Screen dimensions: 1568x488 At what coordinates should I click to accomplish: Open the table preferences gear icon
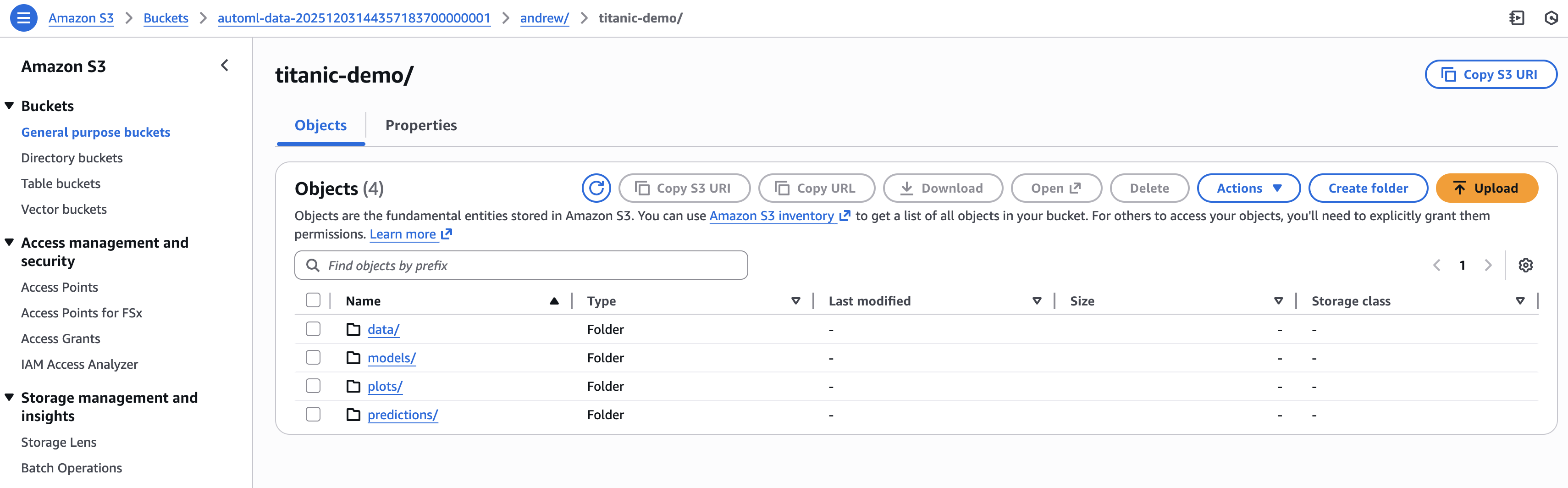coord(1525,265)
